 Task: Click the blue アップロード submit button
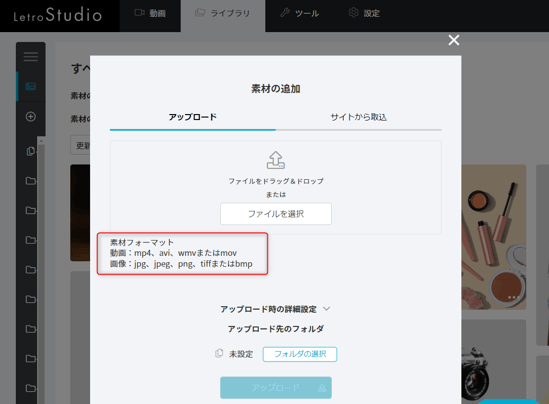pyautogui.click(x=276, y=388)
